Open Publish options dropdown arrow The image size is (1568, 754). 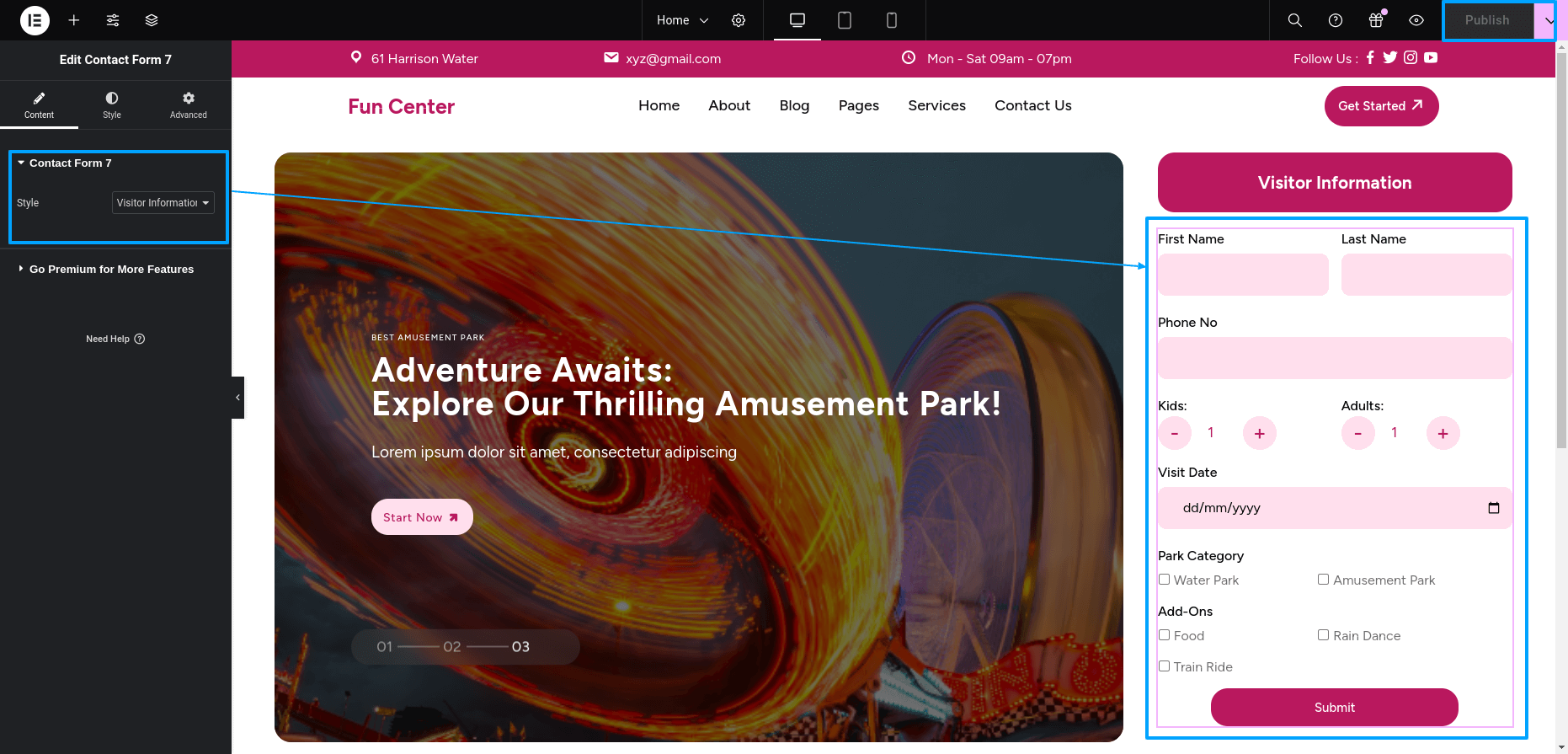pos(1548,20)
